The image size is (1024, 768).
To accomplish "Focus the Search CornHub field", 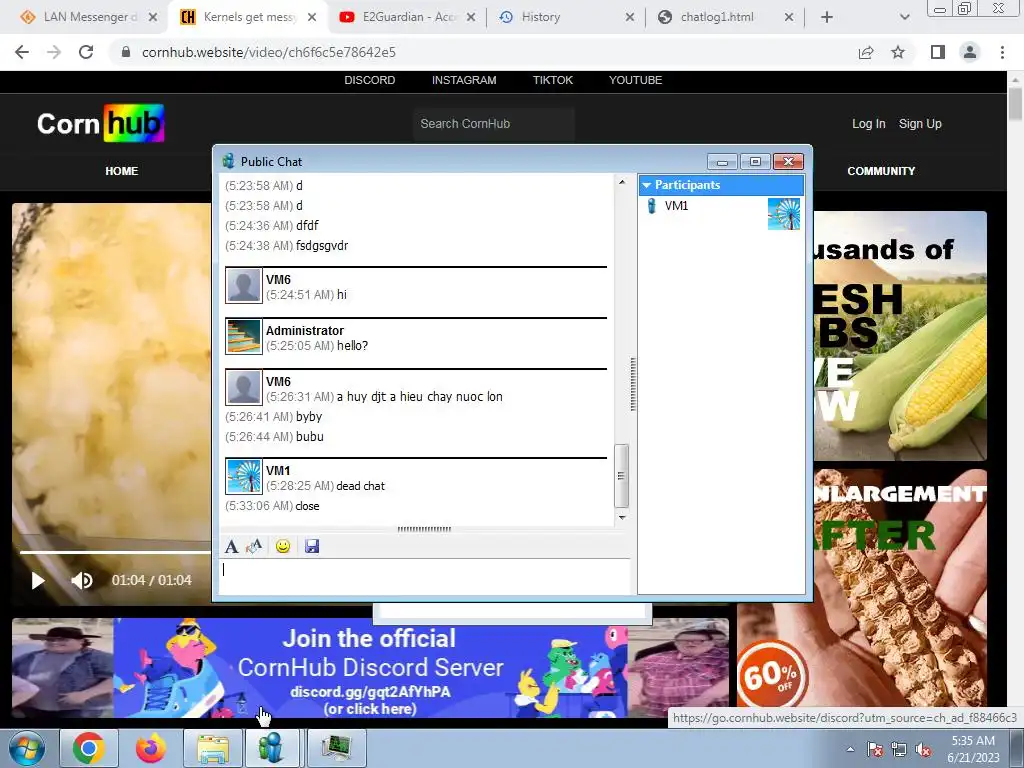I will point(494,123).
